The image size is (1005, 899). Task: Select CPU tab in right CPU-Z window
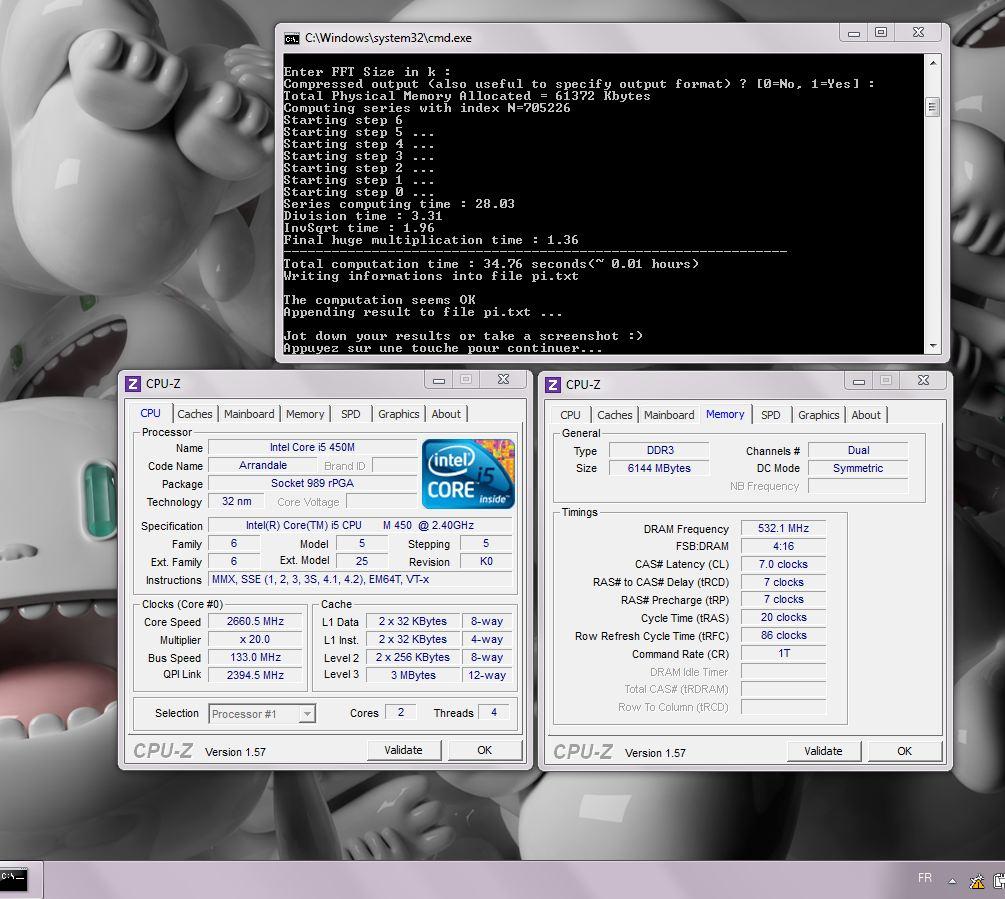point(570,415)
